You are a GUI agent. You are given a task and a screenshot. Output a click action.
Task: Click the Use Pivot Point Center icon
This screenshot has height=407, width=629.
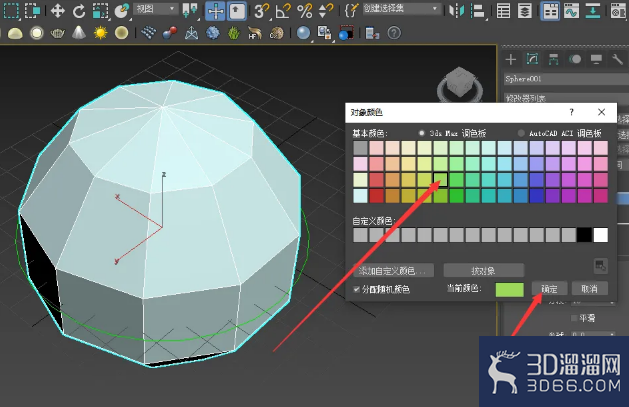coord(189,11)
